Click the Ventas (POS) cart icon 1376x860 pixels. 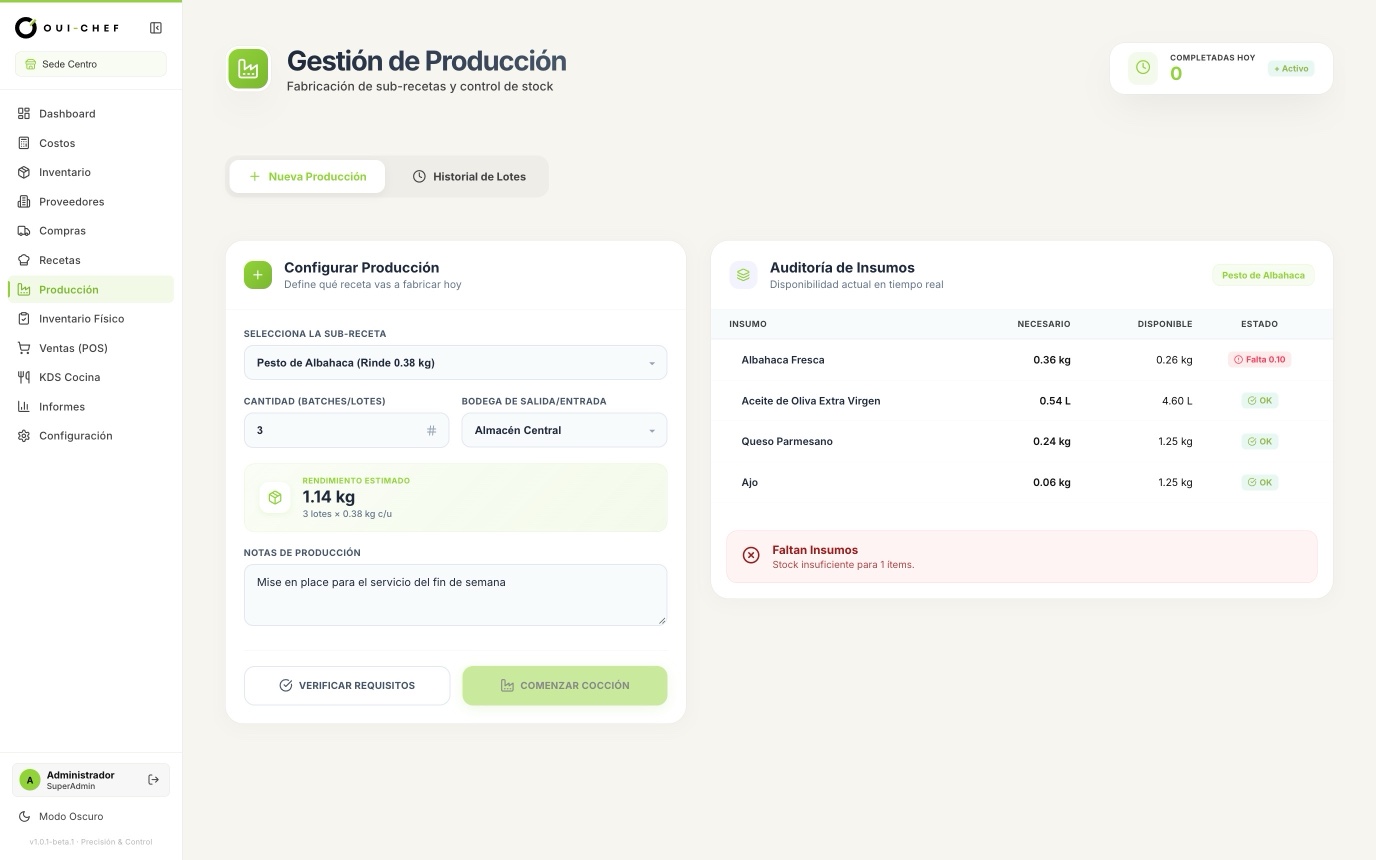tap(24, 348)
